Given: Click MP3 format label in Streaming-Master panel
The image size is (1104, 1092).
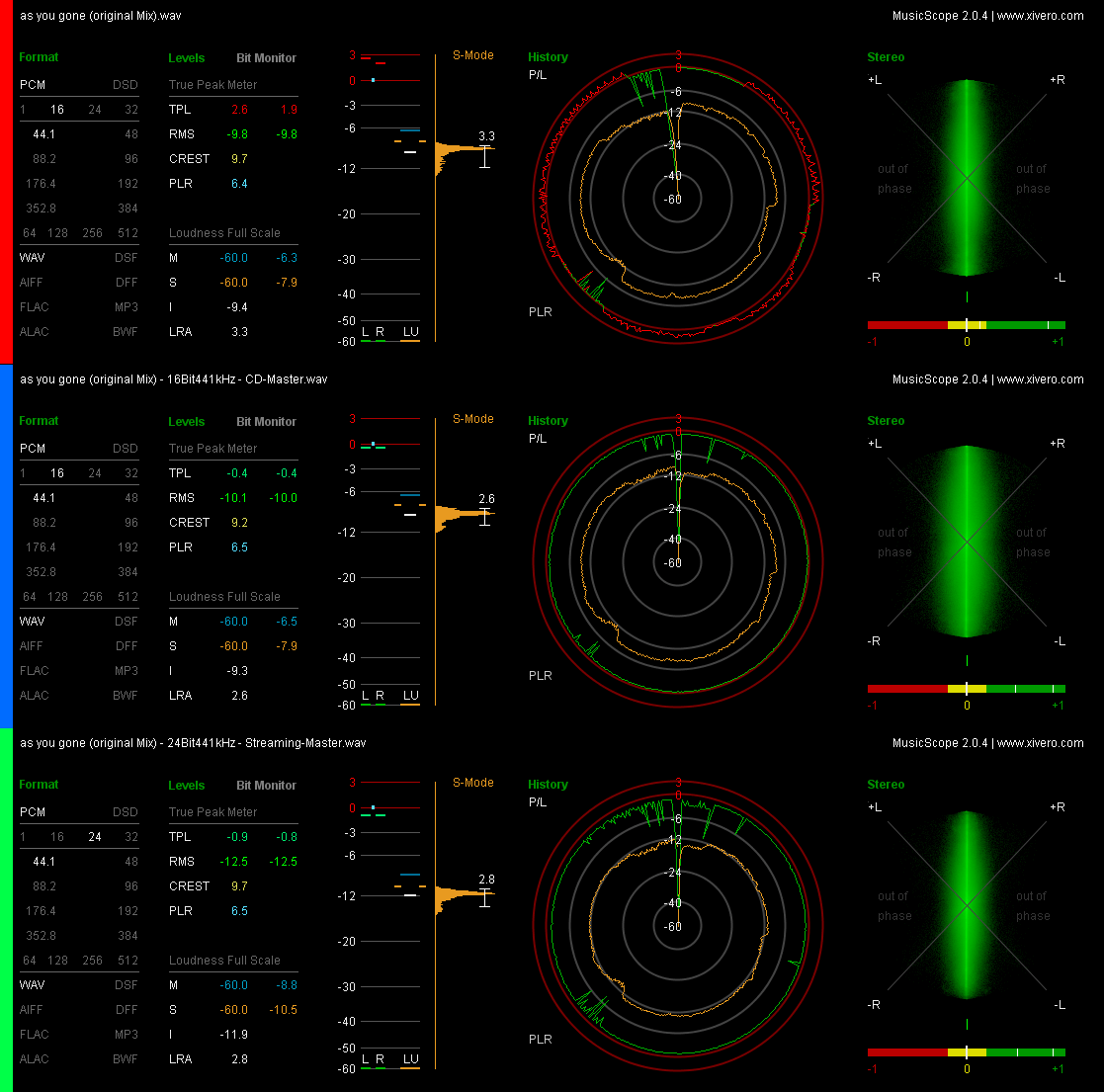Looking at the screenshot, I should 127,1035.
